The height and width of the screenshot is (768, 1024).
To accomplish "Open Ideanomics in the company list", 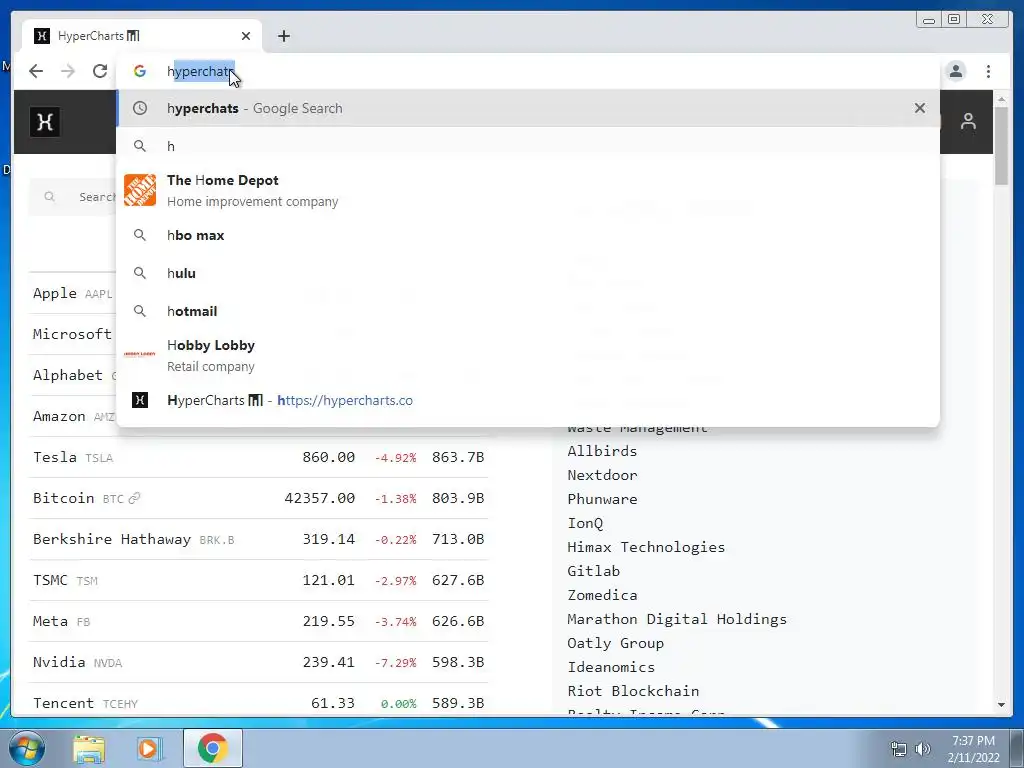I will pyautogui.click(x=611, y=667).
